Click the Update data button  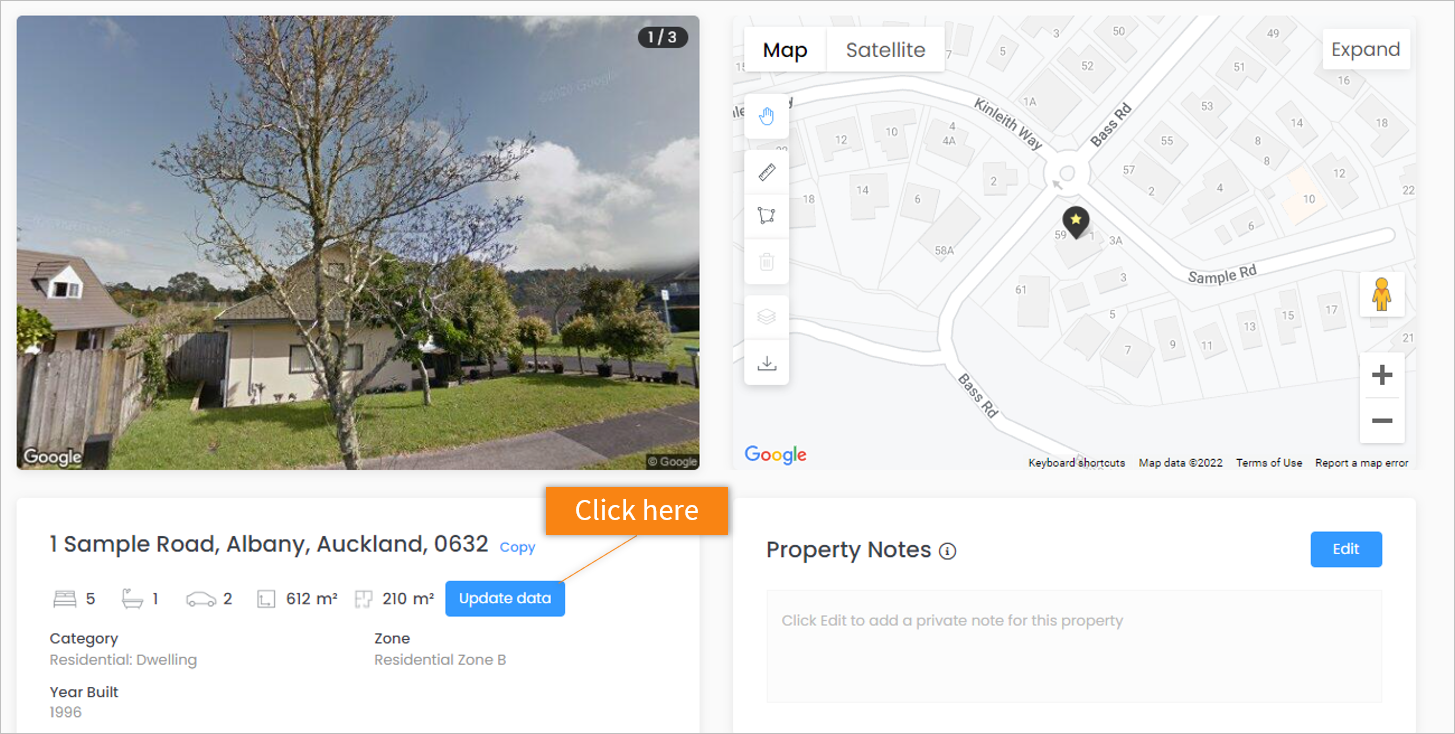click(x=505, y=598)
